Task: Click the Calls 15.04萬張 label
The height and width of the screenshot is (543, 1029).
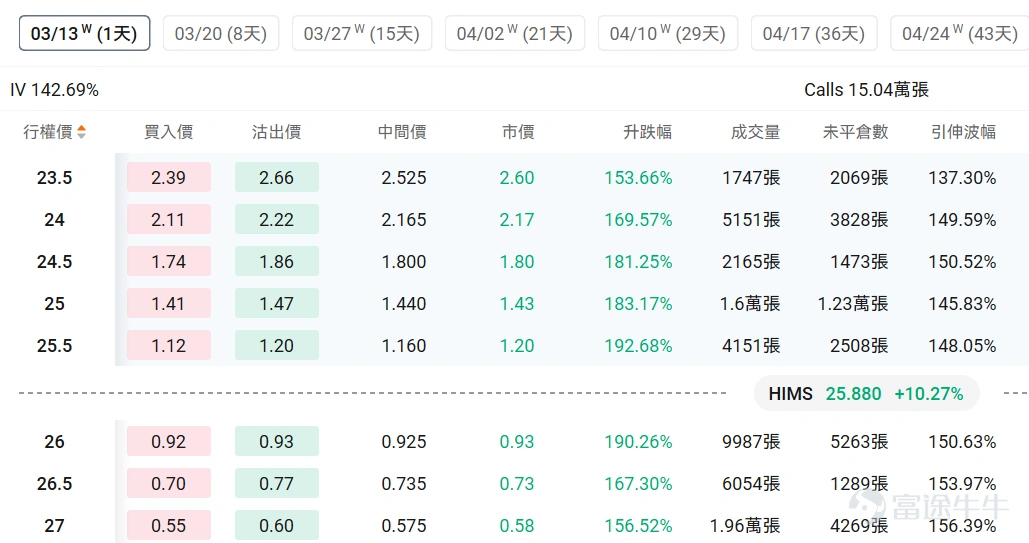Action: 866,90
